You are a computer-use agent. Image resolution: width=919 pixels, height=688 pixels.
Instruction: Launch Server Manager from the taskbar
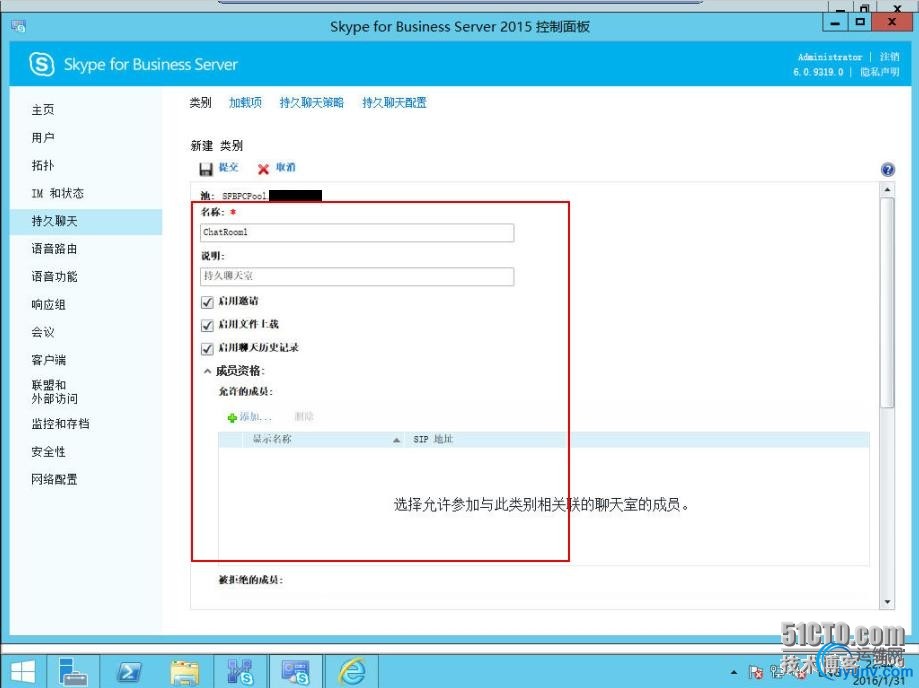pos(73,672)
